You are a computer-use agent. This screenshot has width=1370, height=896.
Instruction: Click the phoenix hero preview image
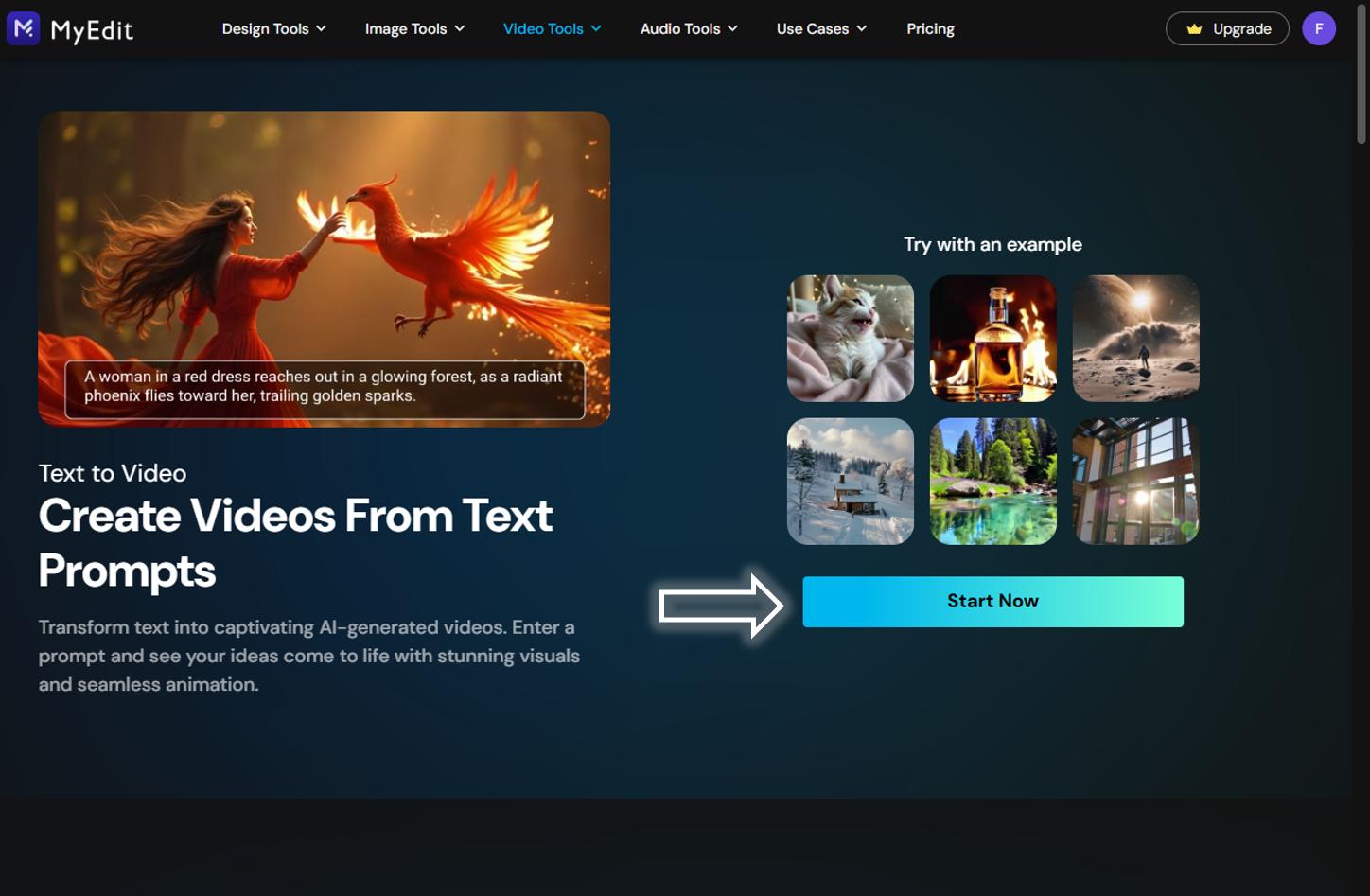[x=324, y=237]
